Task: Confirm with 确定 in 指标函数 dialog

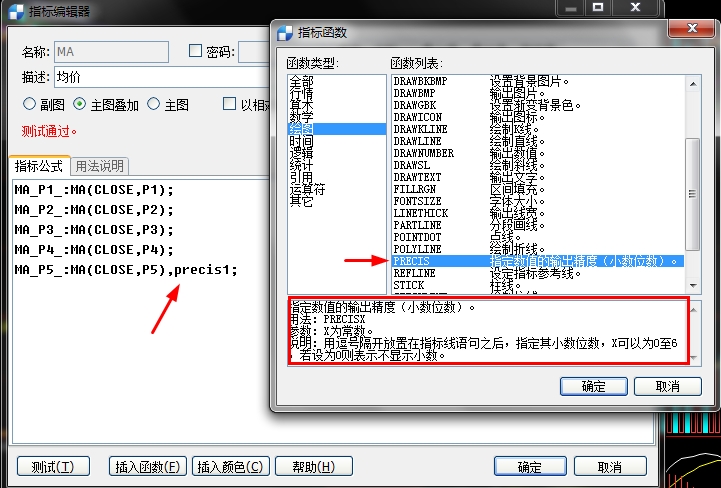Action: pos(593,386)
